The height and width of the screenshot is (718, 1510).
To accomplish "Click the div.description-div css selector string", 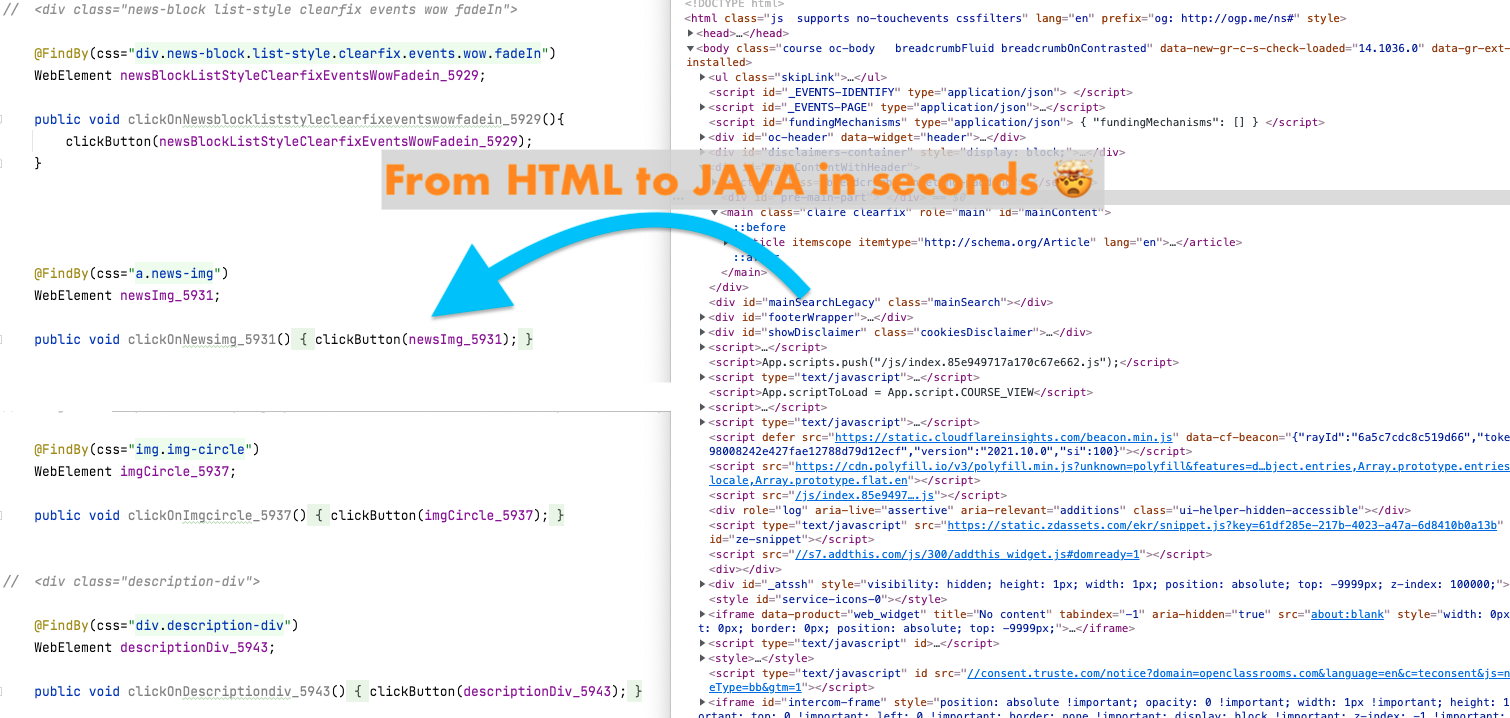I will click(x=210, y=625).
